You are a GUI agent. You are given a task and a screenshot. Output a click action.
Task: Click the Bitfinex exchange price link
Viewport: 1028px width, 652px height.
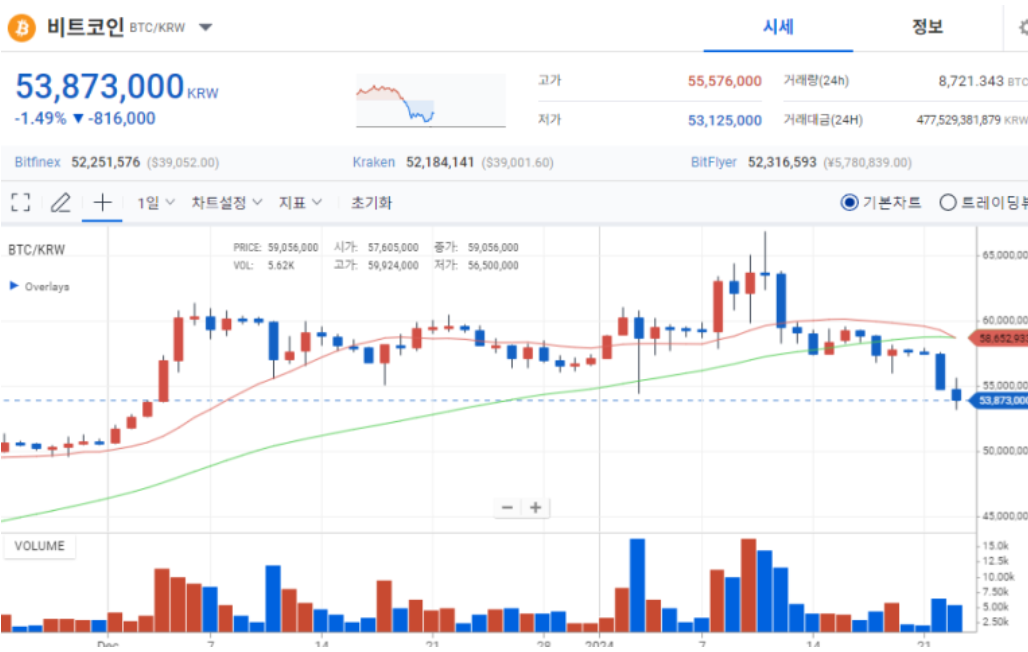pyautogui.click(x=38, y=162)
